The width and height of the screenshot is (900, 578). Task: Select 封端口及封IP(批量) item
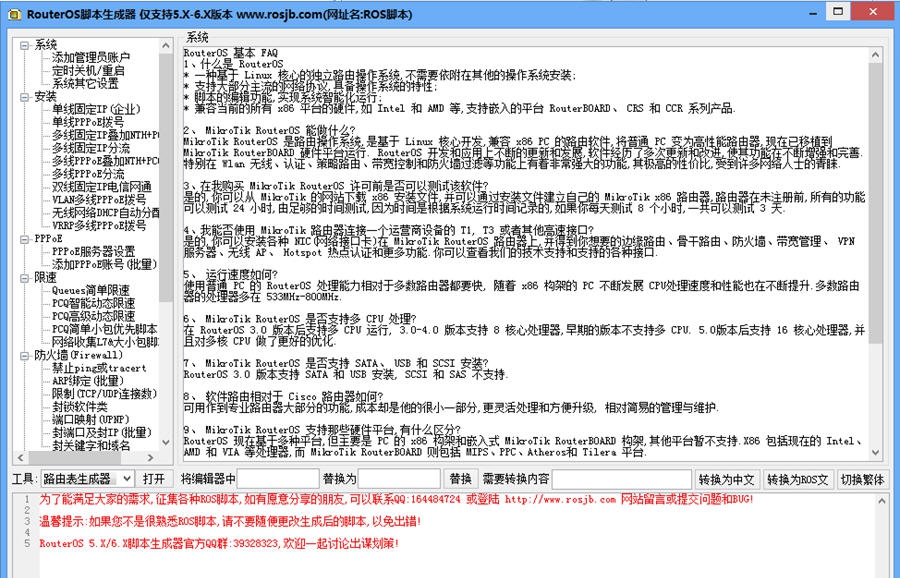pos(102,433)
